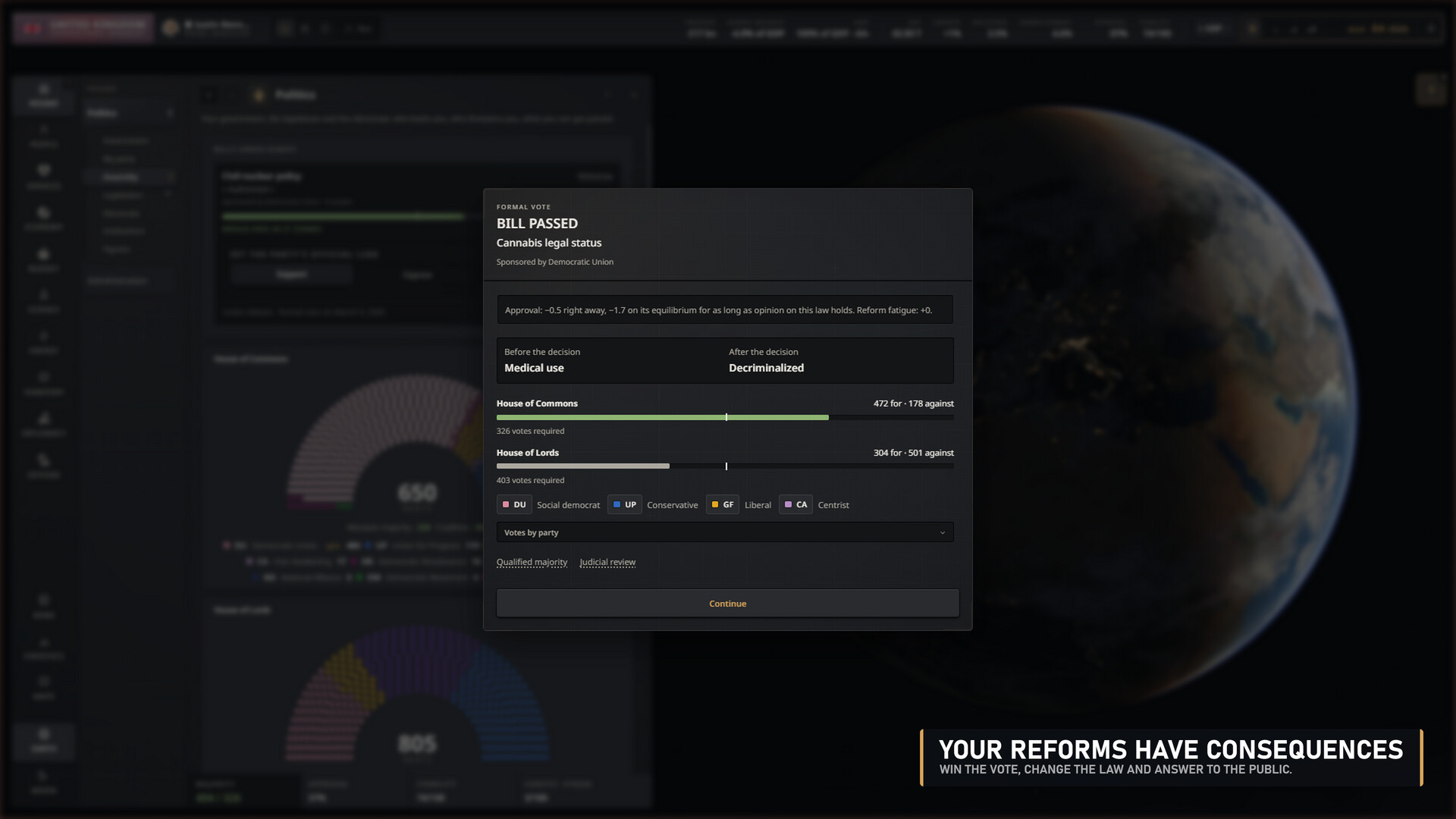
Task: Select the GF party badge
Action: pos(723,505)
